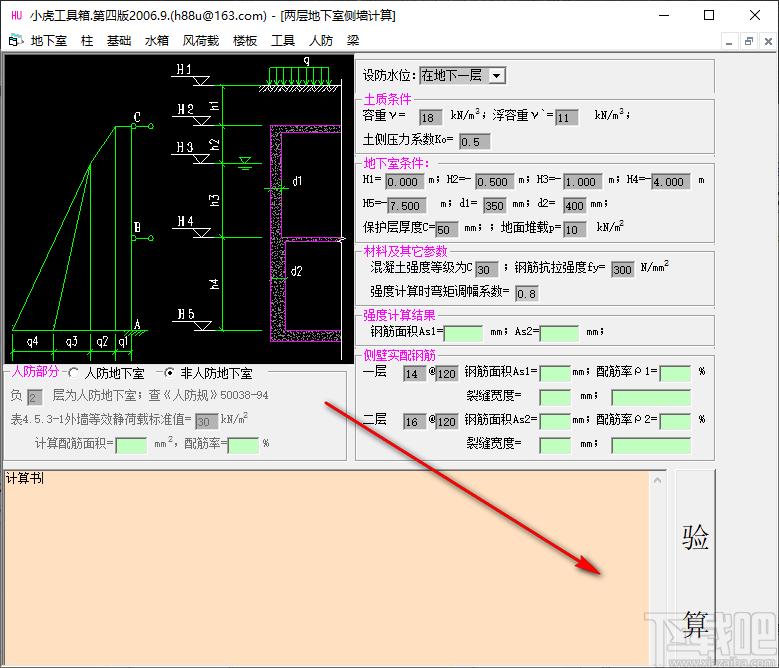Close the inner child document window
Screen dimensions: 779x668
[x=768, y=42]
